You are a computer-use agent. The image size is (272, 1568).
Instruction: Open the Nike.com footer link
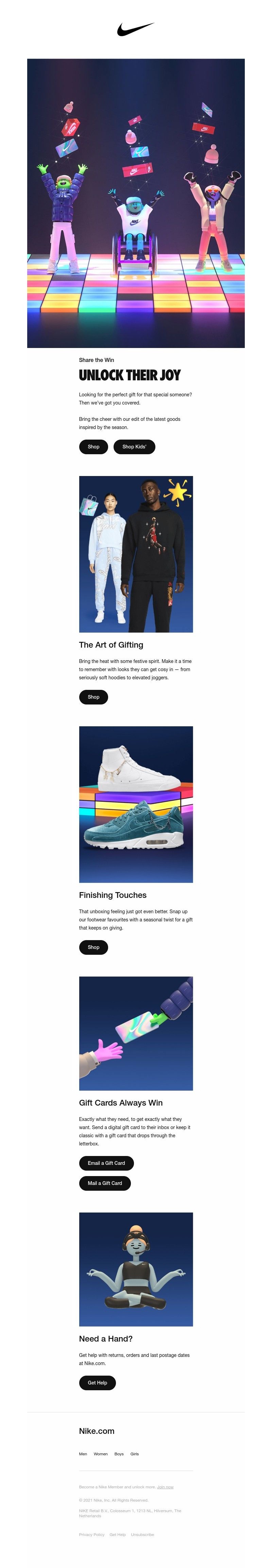click(x=97, y=1431)
